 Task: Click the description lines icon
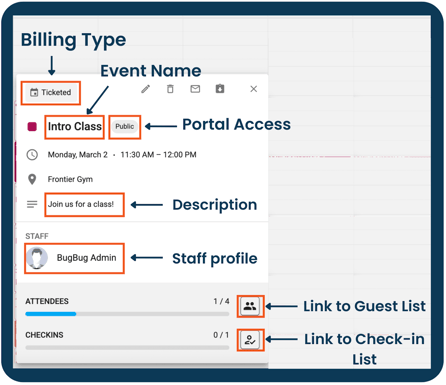32,204
